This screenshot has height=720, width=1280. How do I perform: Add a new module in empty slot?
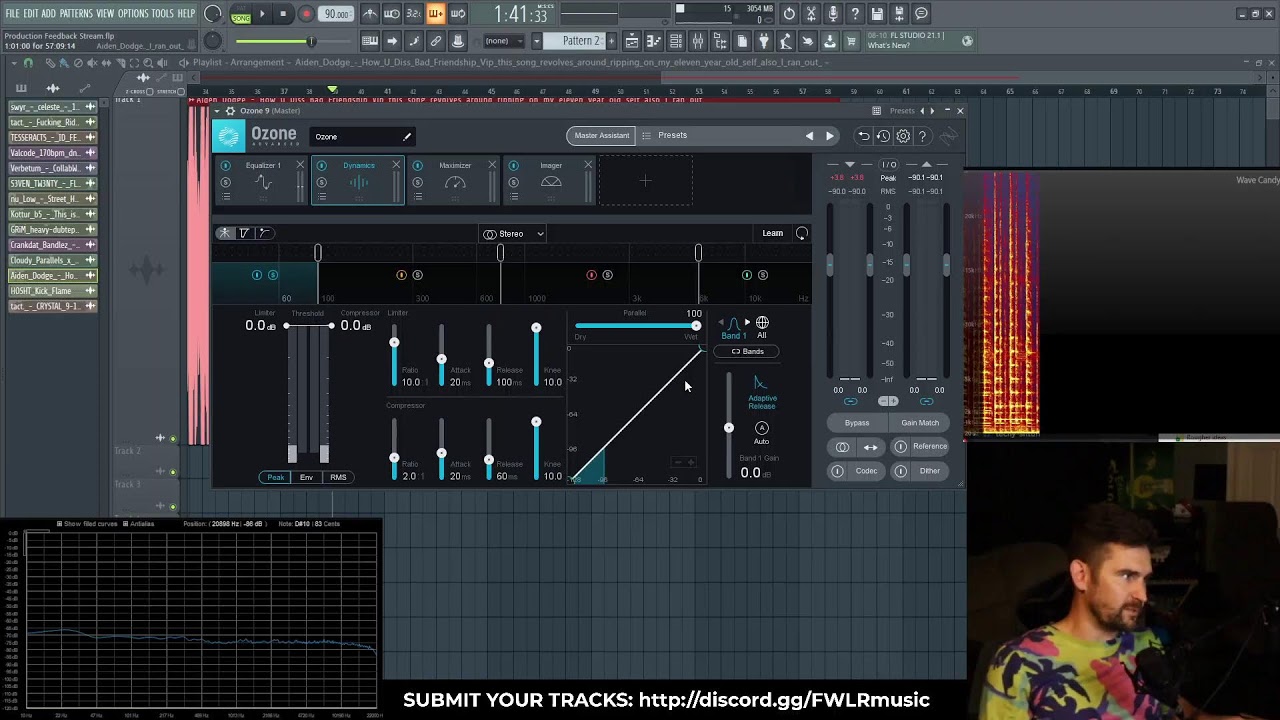pyautogui.click(x=645, y=181)
